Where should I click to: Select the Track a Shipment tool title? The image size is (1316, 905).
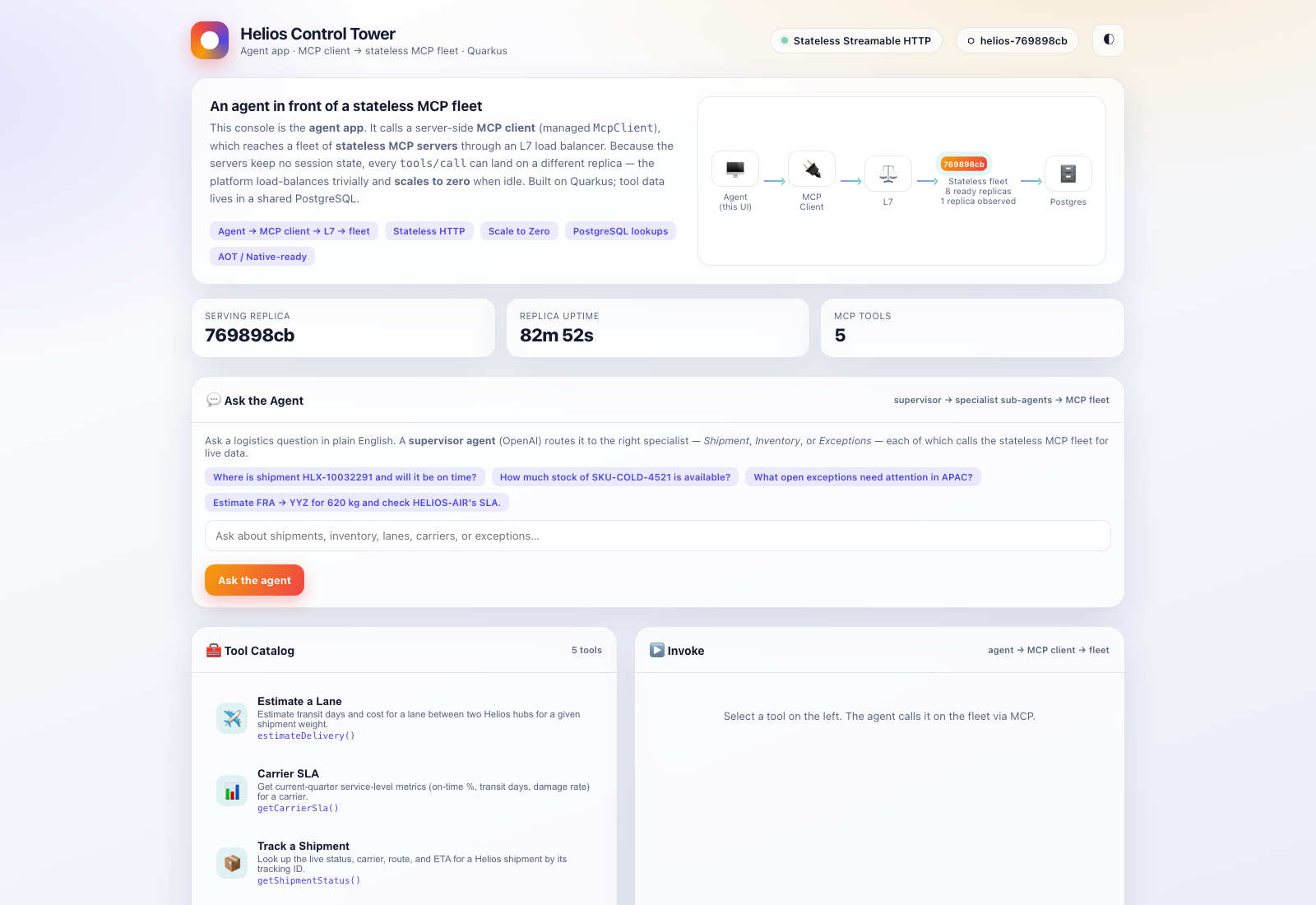pyautogui.click(x=304, y=846)
